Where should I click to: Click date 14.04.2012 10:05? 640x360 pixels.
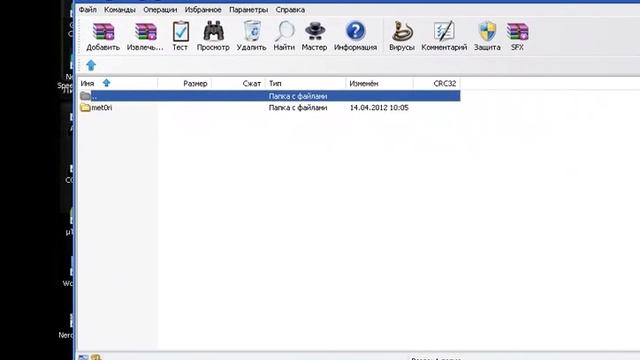tap(379, 108)
